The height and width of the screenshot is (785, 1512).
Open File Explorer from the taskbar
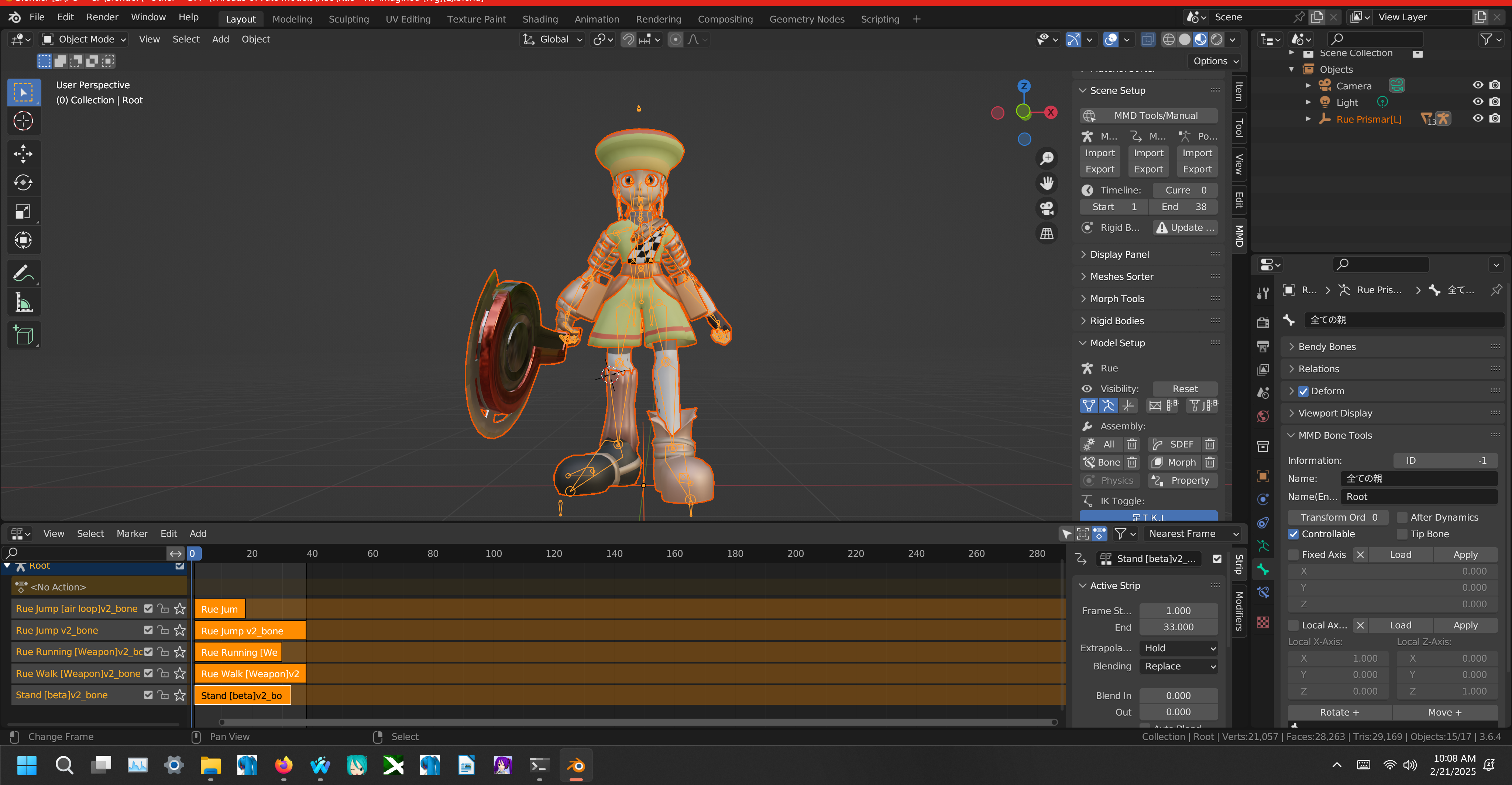click(x=210, y=766)
